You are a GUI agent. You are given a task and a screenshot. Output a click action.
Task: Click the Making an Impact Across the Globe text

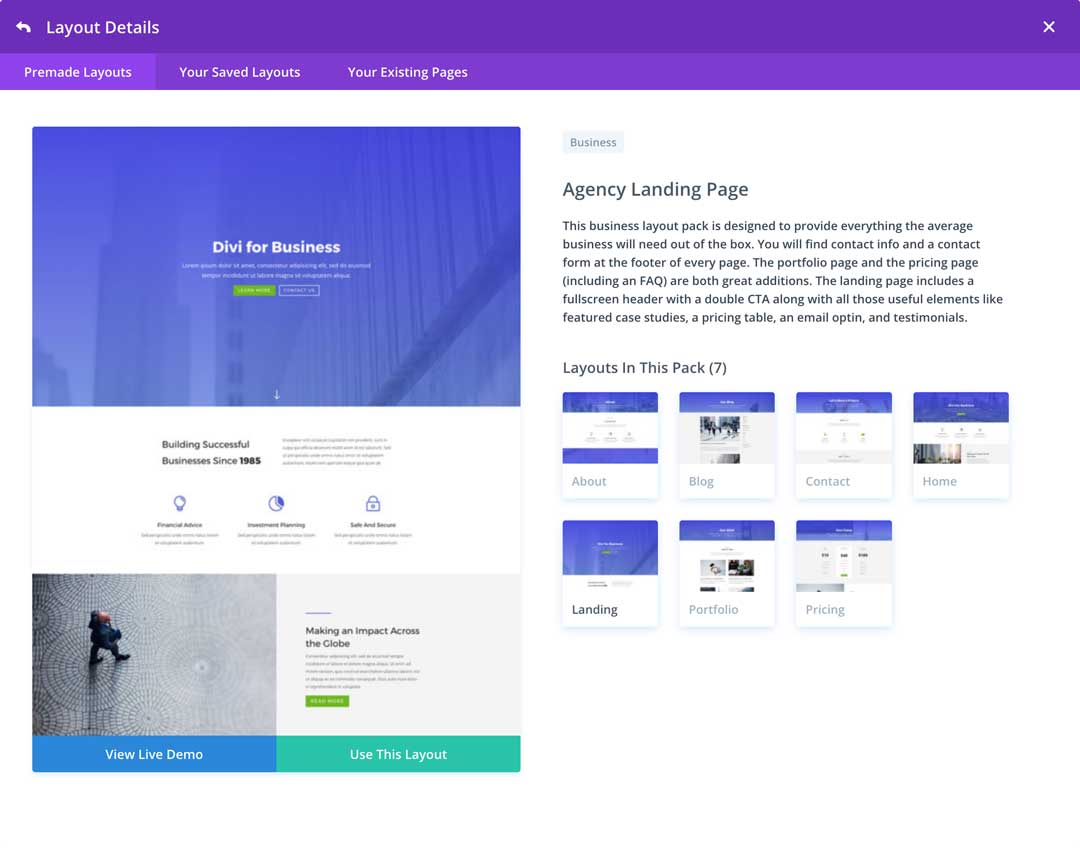(362, 637)
